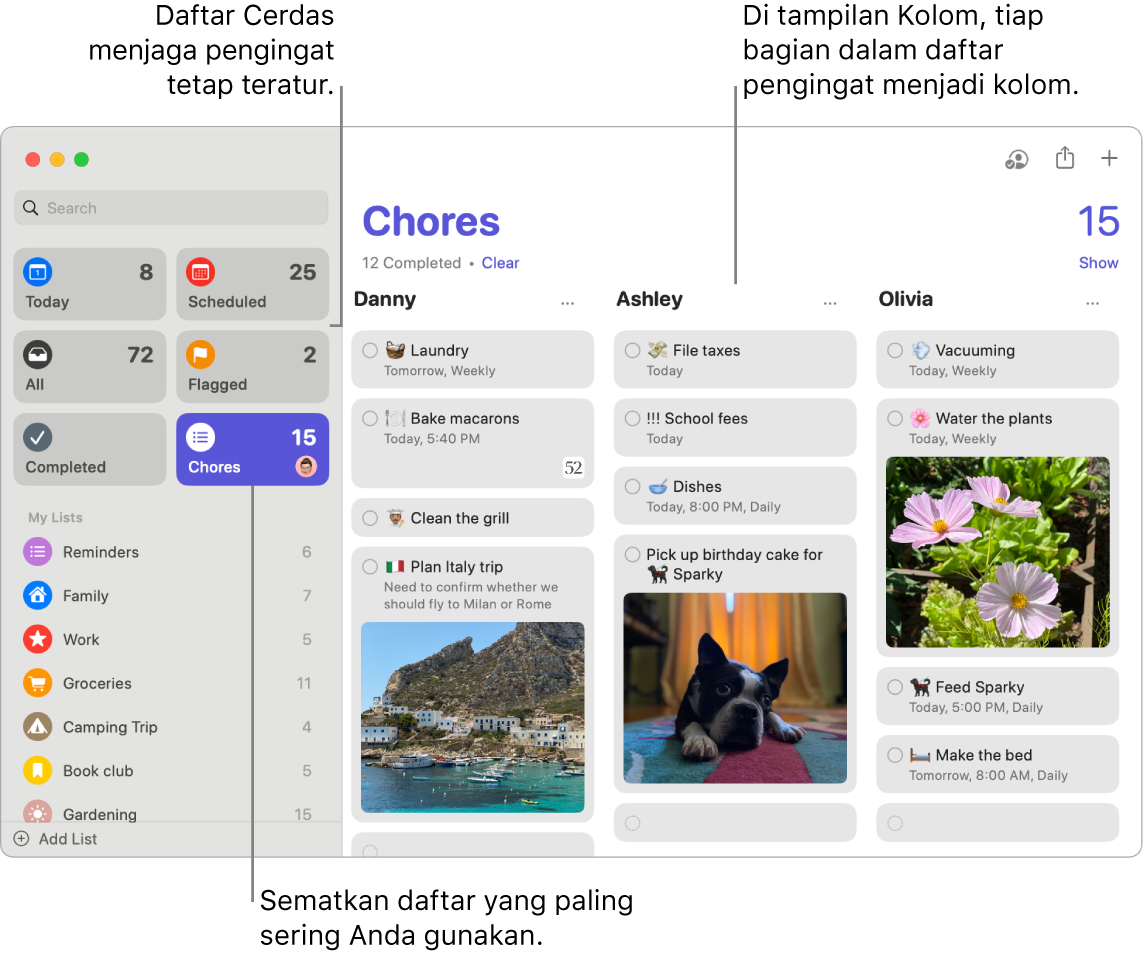Click the Share icon in the toolbar
Image resolution: width=1144 pixels, height=958 pixels.
(1064, 158)
